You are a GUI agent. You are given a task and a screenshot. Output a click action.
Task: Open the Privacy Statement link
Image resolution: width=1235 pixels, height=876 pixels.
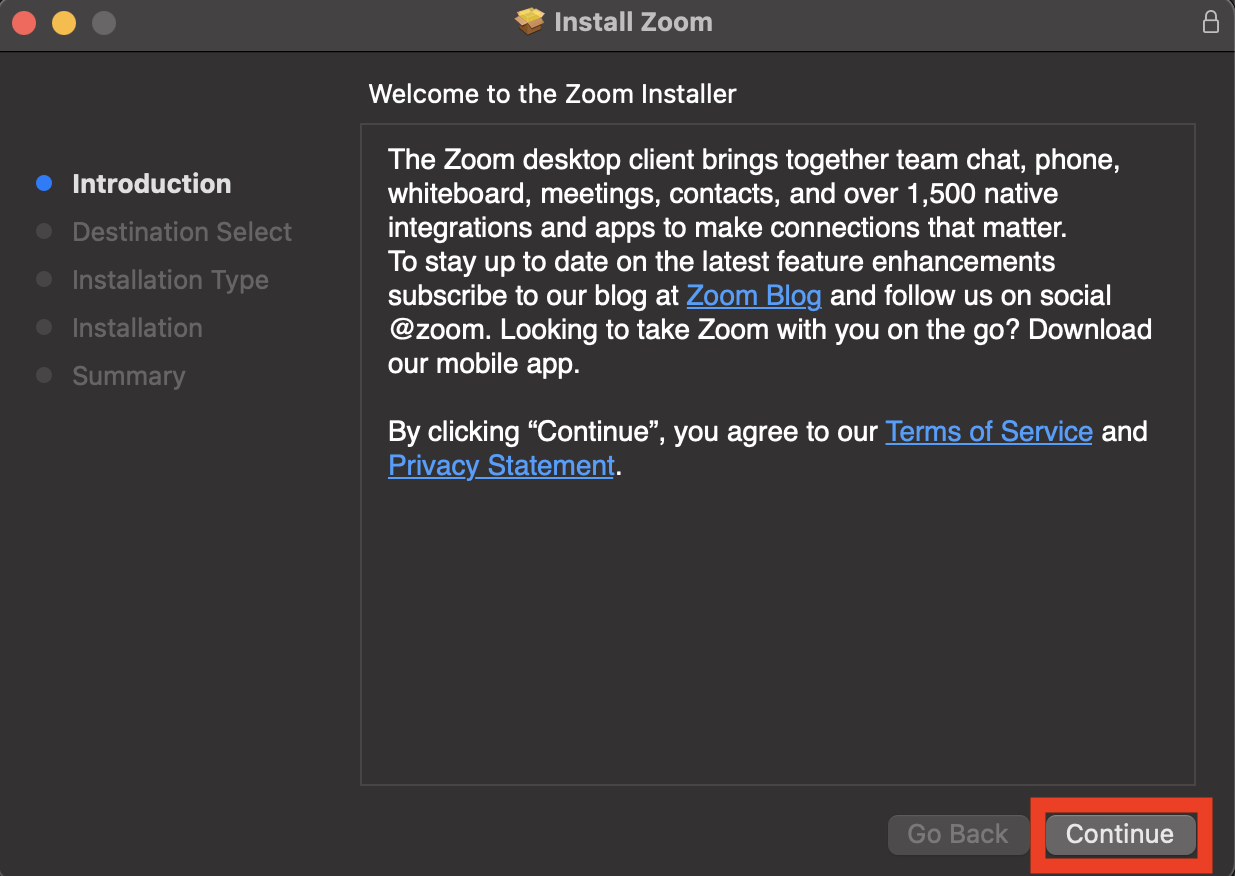(501, 466)
